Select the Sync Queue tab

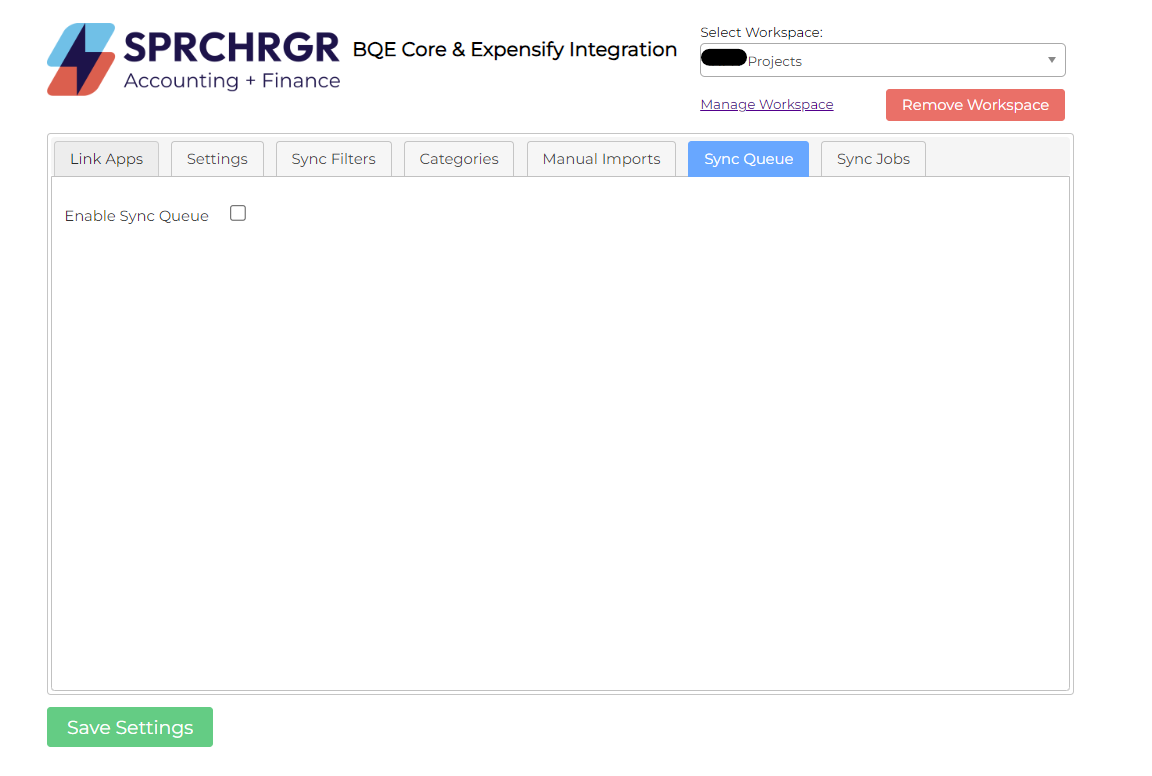coord(749,159)
